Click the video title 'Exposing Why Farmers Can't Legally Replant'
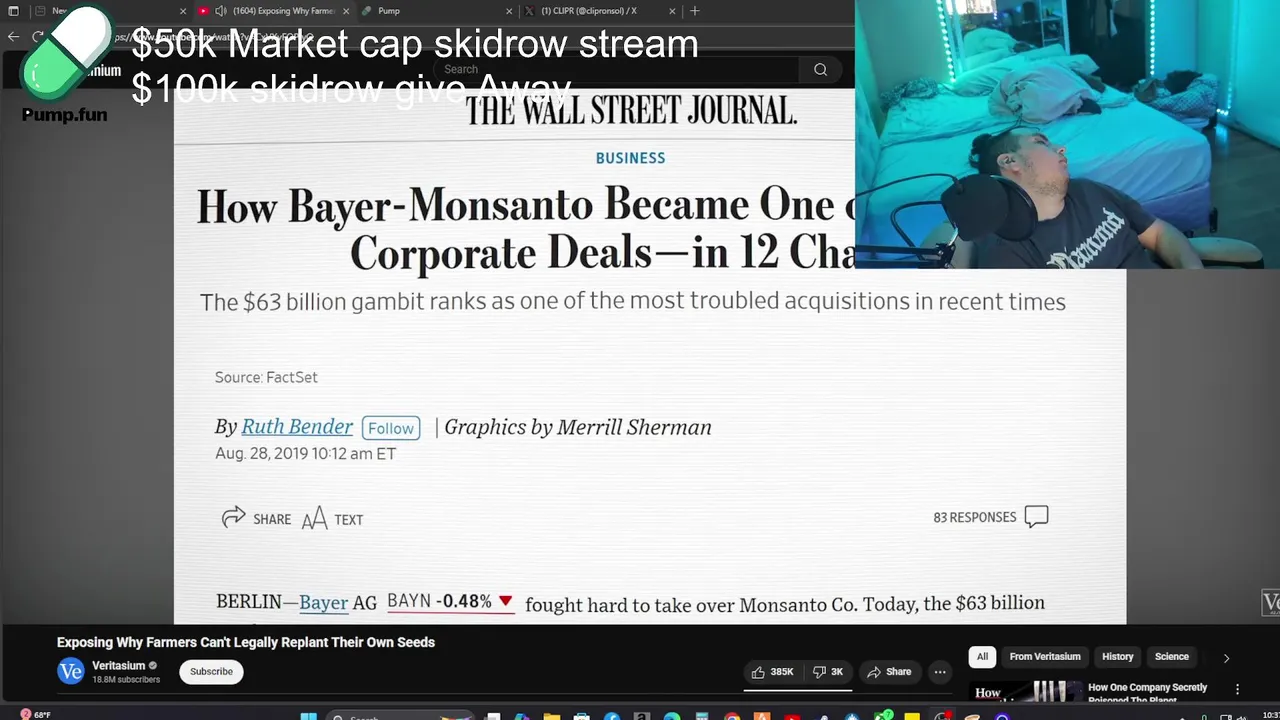The image size is (1280, 720). 246,642
